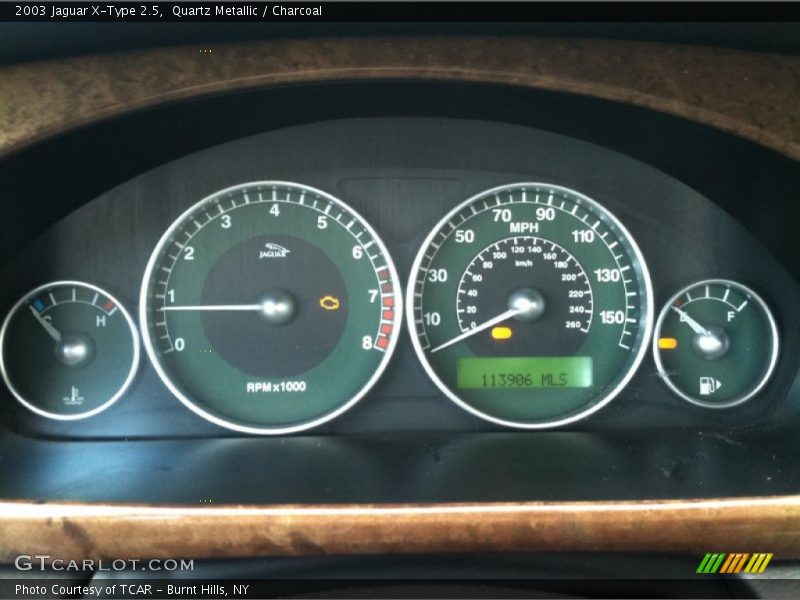Image resolution: width=800 pixels, height=600 pixels.
Task: Click the "H" hot mark on temperature gauge
Action: click(x=101, y=321)
